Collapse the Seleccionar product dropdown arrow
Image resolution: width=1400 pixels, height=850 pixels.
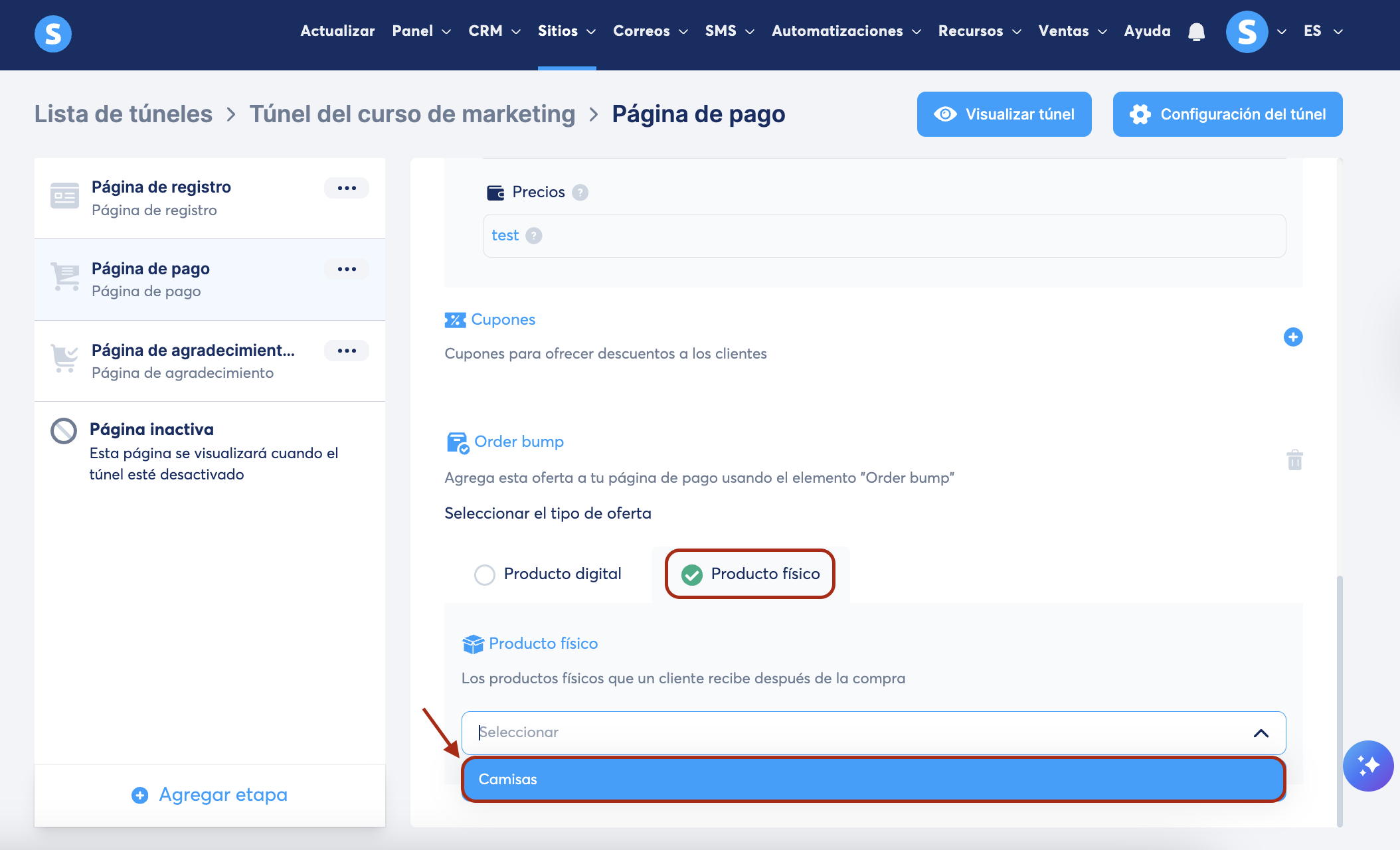[x=1261, y=733]
